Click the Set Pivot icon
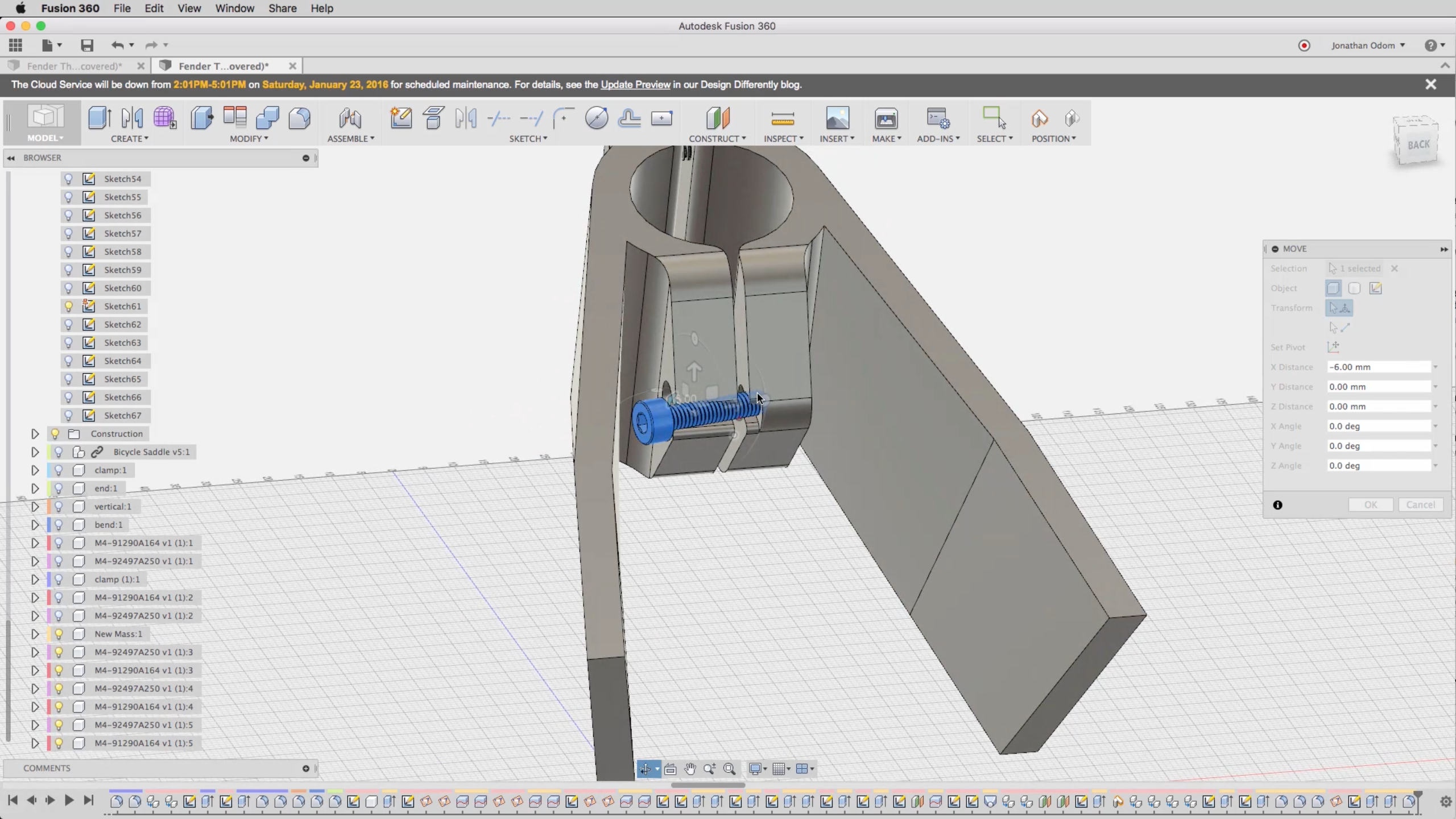The image size is (1456, 819). [x=1333, y=347]
